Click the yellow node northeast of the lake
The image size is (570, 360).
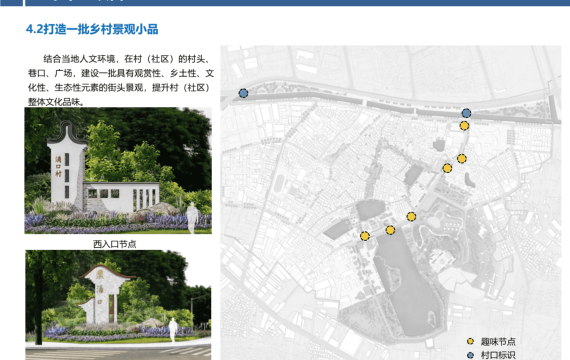pyautogui.click(x=411, y=217)
